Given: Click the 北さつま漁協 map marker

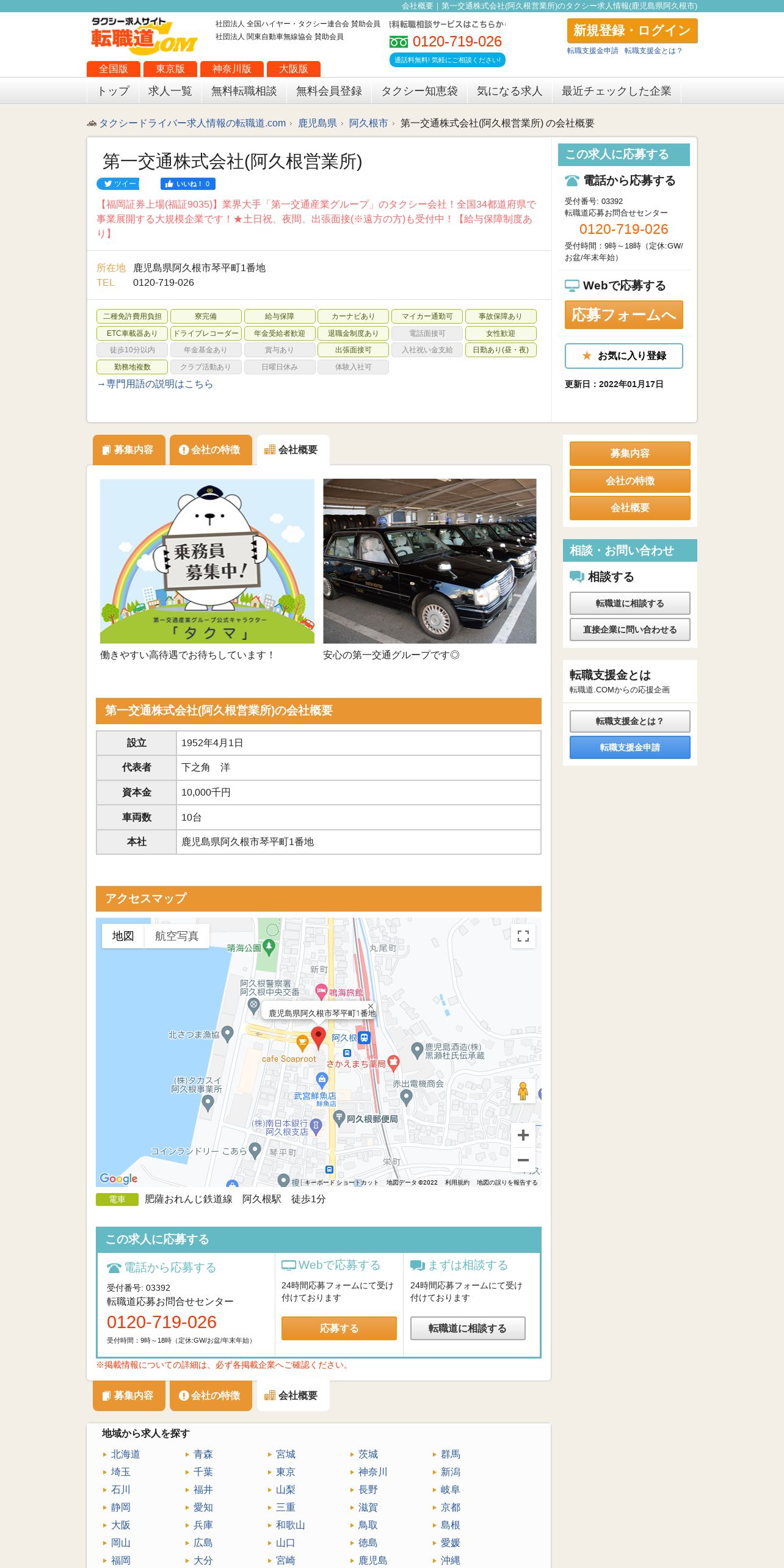Looking at the screenshot, I should click(227, 1034).
